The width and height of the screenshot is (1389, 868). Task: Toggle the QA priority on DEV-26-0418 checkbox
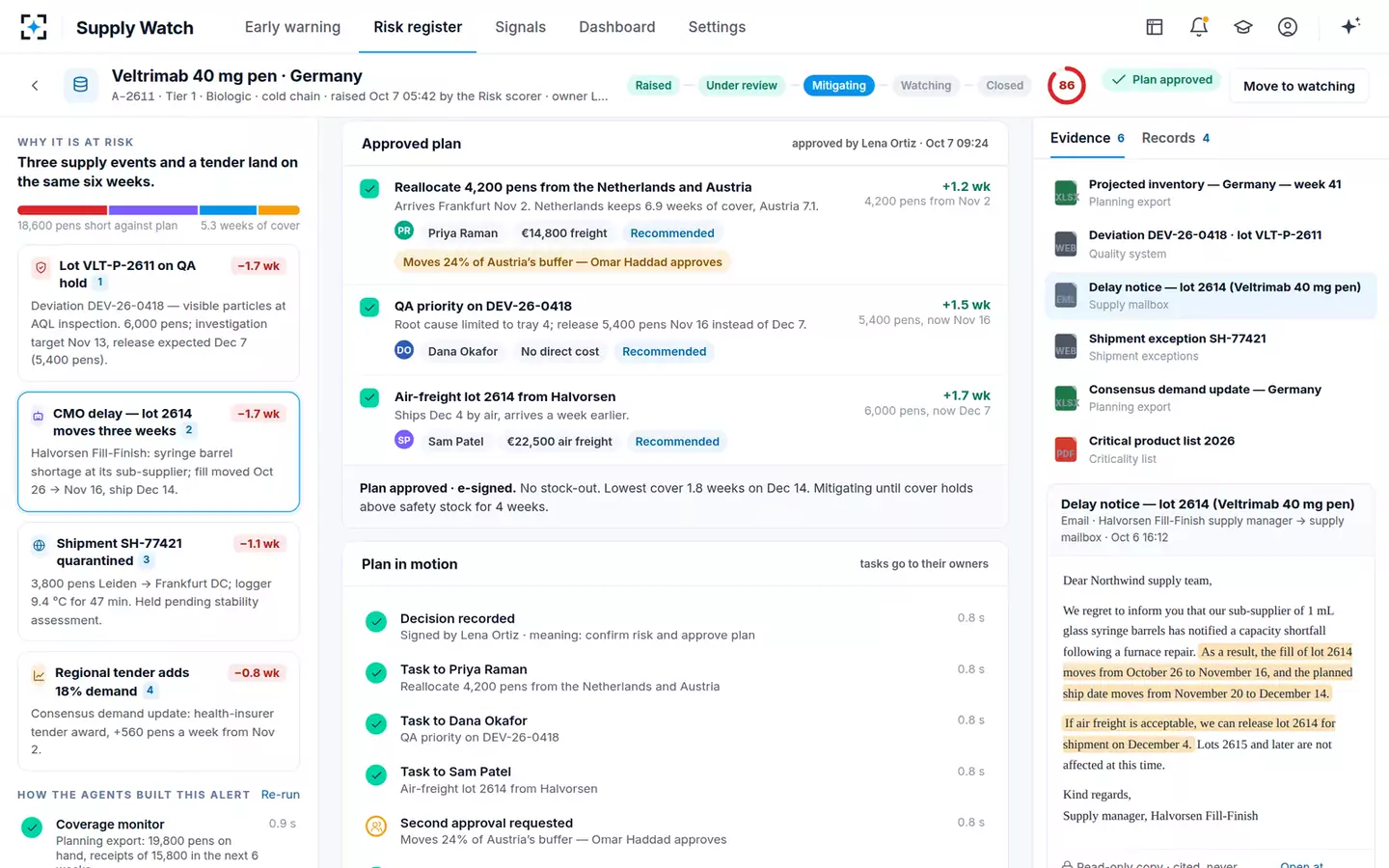coord(369,308)
